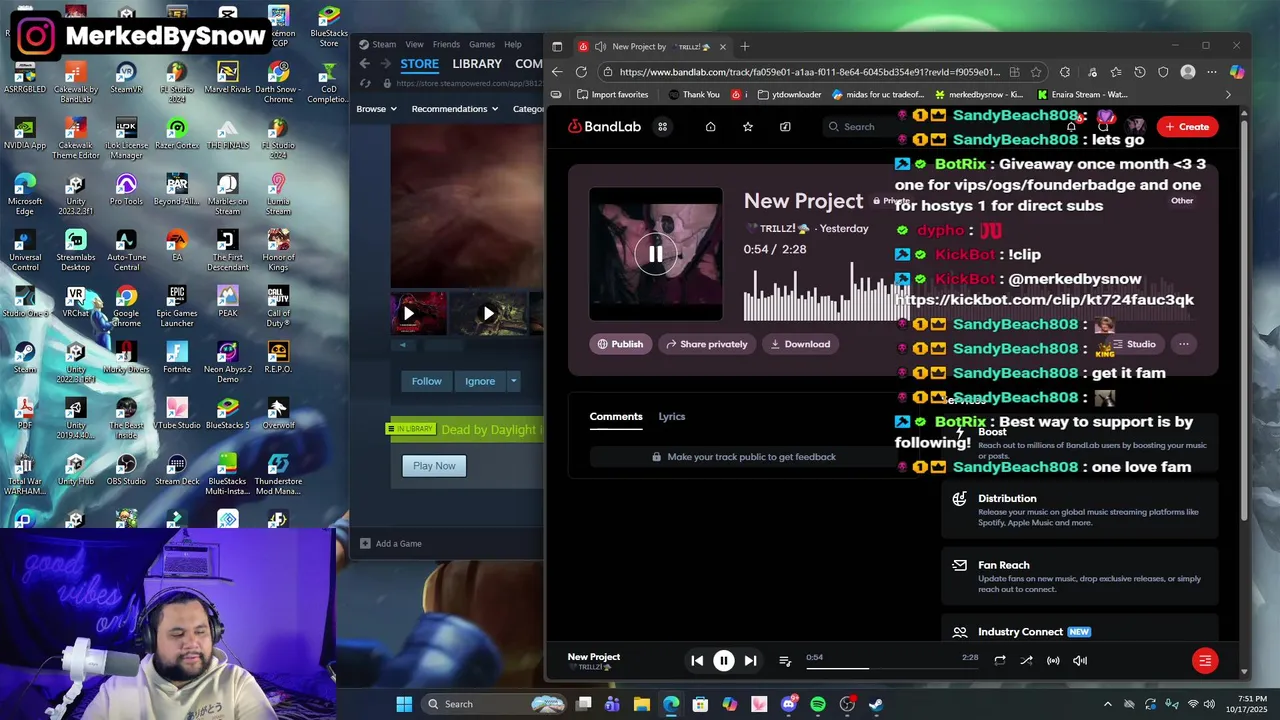Download the New Project track

pos(800,344)
